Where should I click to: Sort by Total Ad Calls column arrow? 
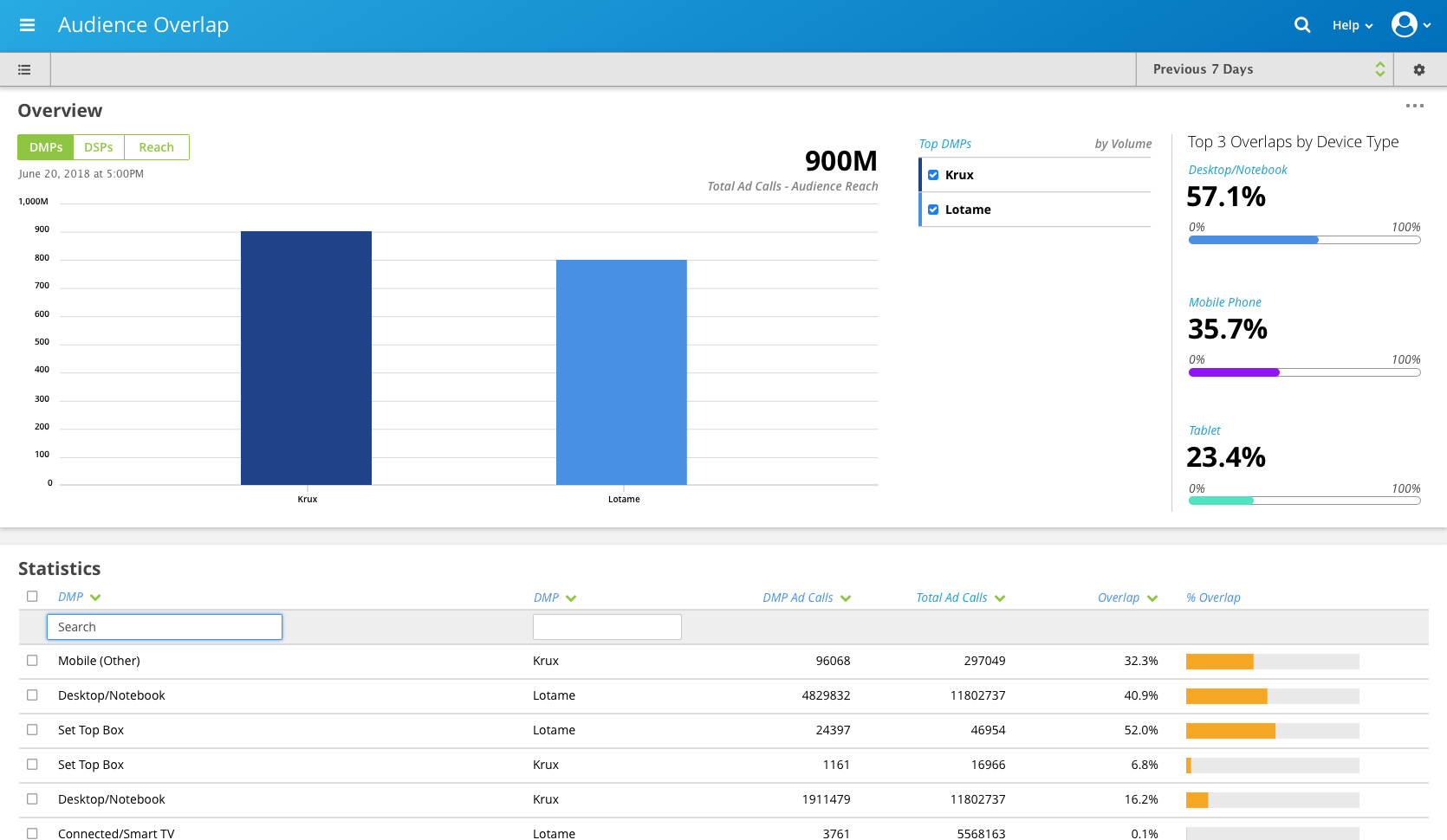click(1000, 598)
